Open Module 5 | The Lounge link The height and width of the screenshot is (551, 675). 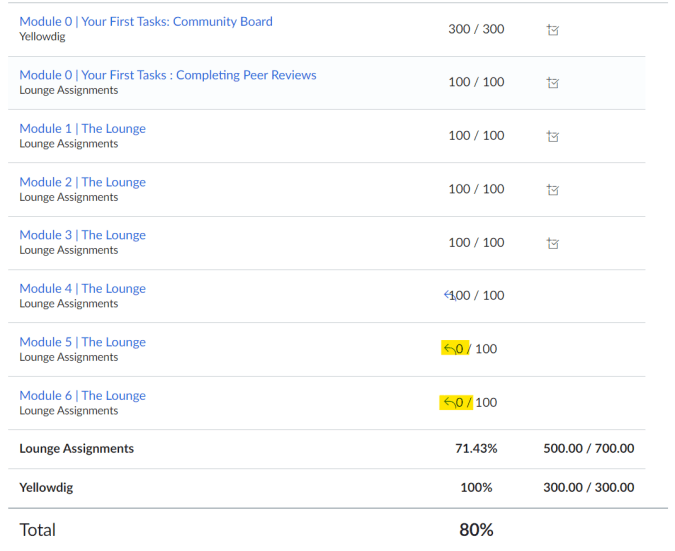point(82,342)
